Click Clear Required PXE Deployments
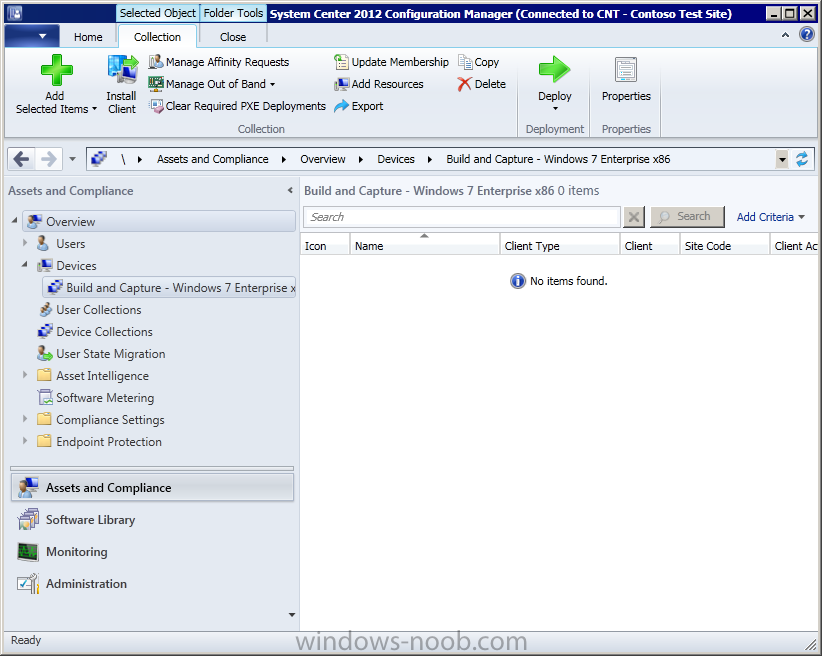The width and height of the screenshot is (822, 656). click(x=237, y=106)
